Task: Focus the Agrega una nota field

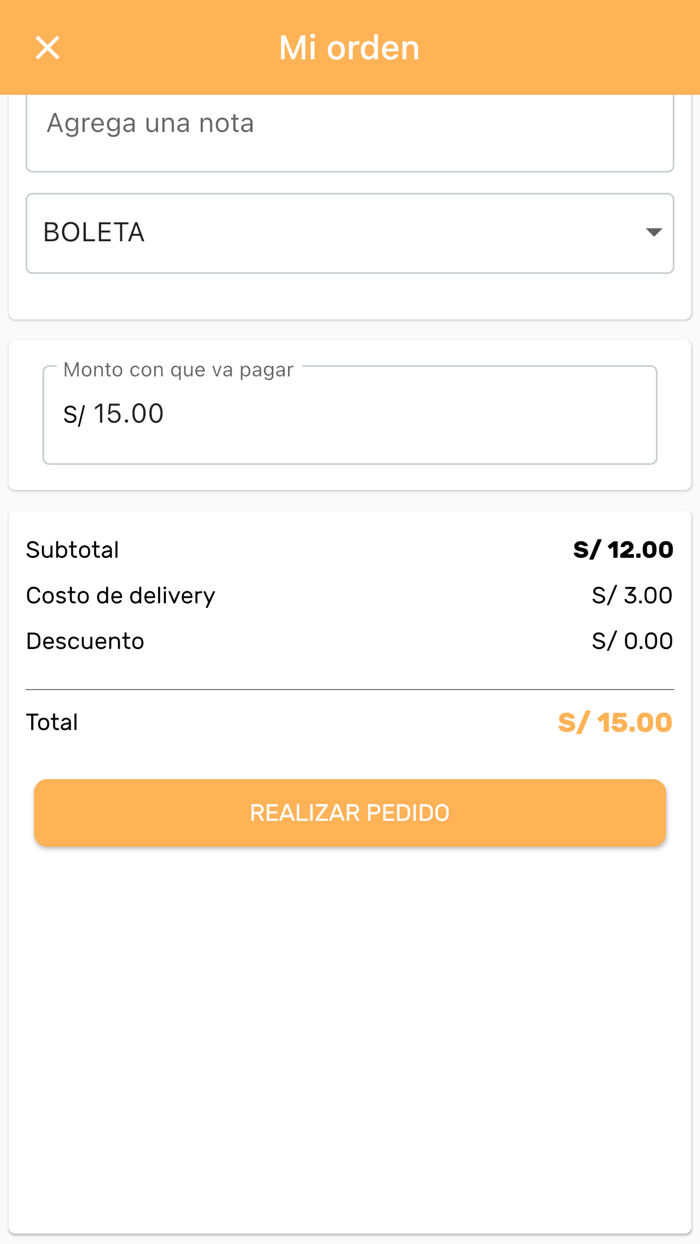Action: [349, 125]
